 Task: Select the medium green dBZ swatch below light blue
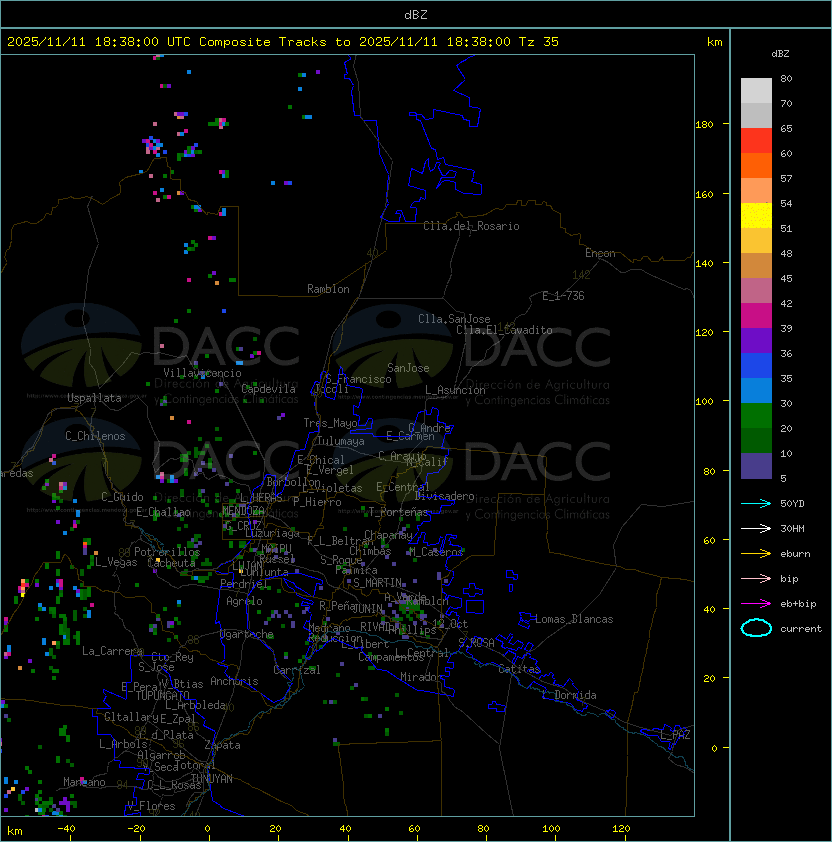pos(756,416)
